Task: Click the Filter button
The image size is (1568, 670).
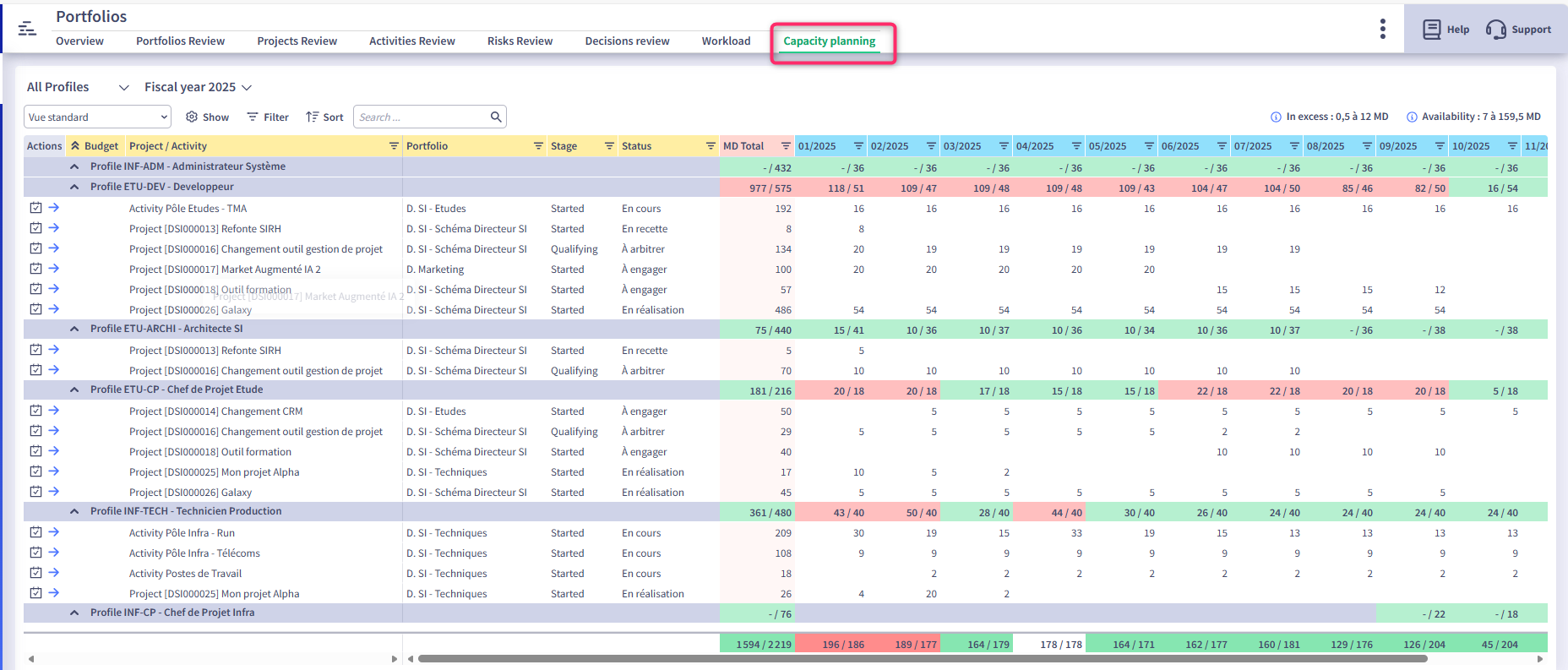Action: click(x=268, y=117)
